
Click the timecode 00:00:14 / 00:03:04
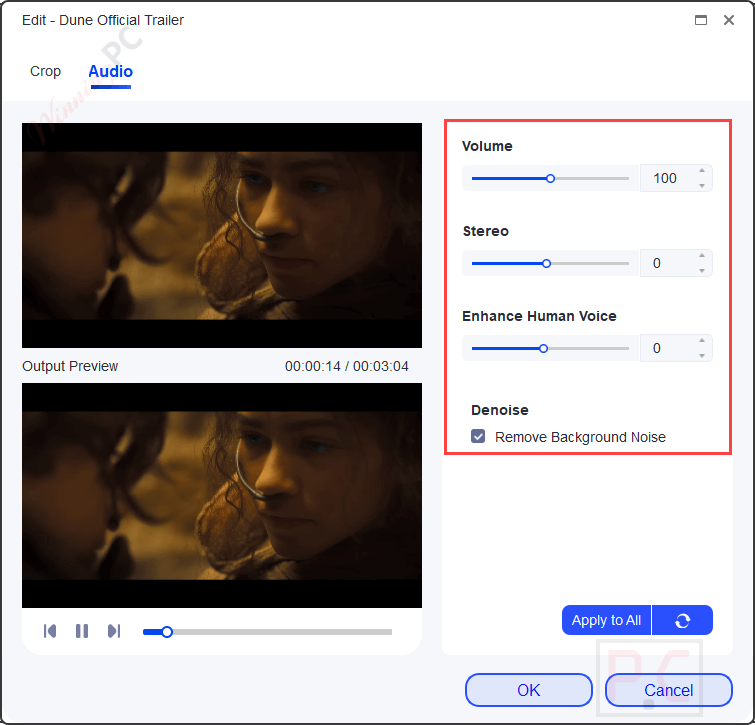(x=347, y=366)
